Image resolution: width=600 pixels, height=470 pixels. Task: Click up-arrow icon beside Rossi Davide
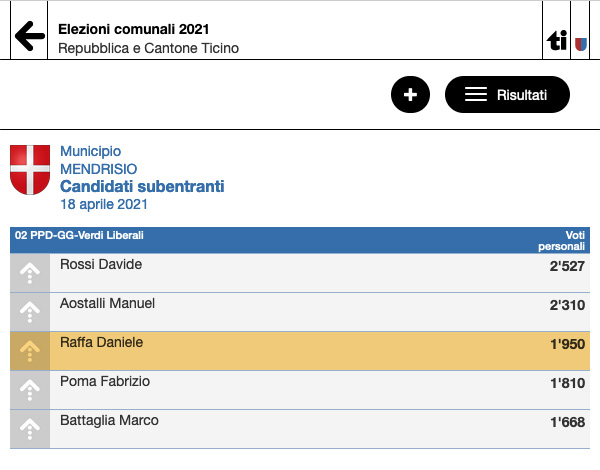[30, 273]
